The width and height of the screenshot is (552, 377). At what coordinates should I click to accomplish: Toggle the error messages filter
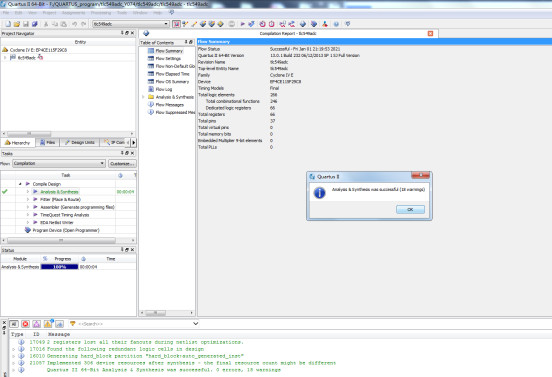point(25,324)
